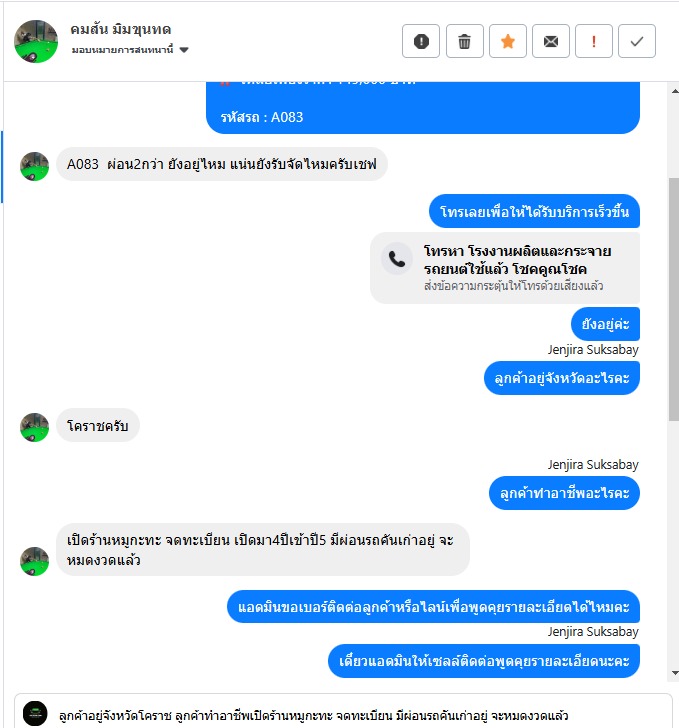Flag conversation with red exclamation icon
Image resolution: width=679 pixels, height=728 pixels.
594,41
